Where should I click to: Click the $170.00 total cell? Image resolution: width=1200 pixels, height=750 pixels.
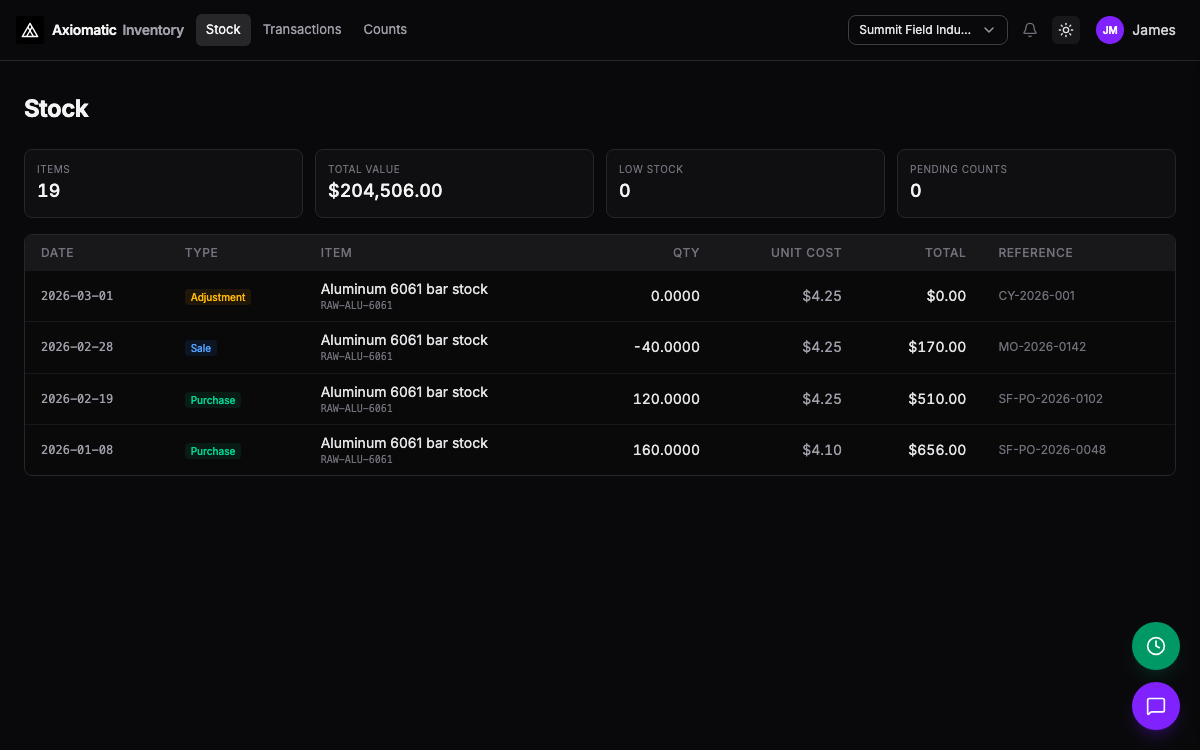pyautogui.click(x=937, y=347)
